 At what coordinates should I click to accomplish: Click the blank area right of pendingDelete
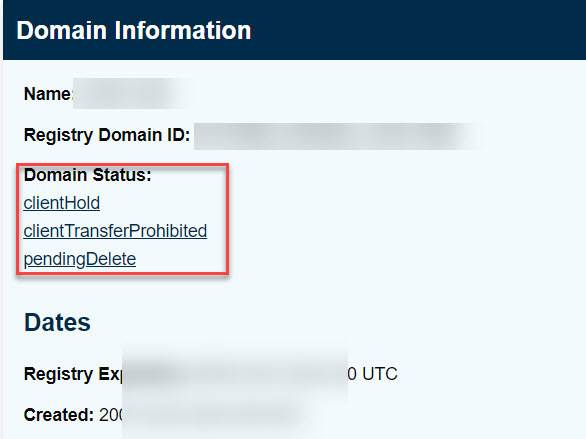pos(180,259)
